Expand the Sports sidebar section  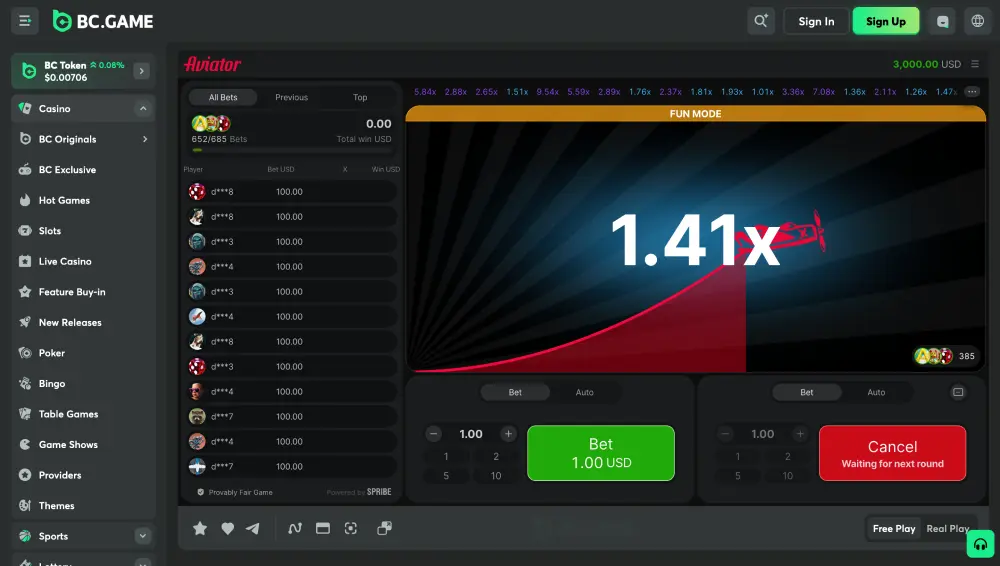[143, 536]
